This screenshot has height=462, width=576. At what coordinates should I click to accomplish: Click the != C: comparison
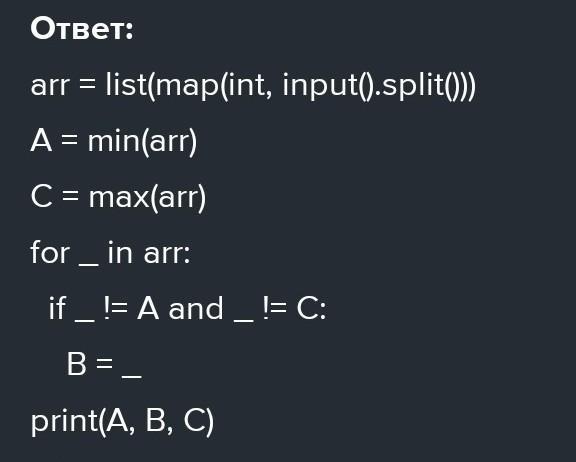(295, 308)
